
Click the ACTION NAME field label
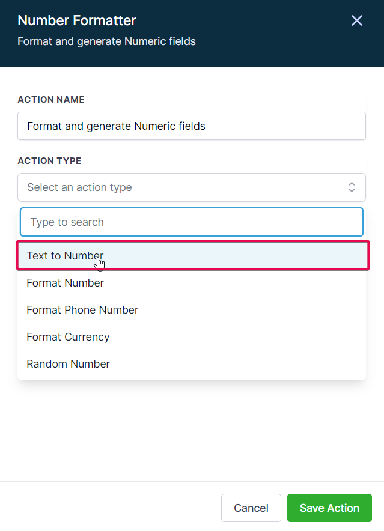point(51,100)
